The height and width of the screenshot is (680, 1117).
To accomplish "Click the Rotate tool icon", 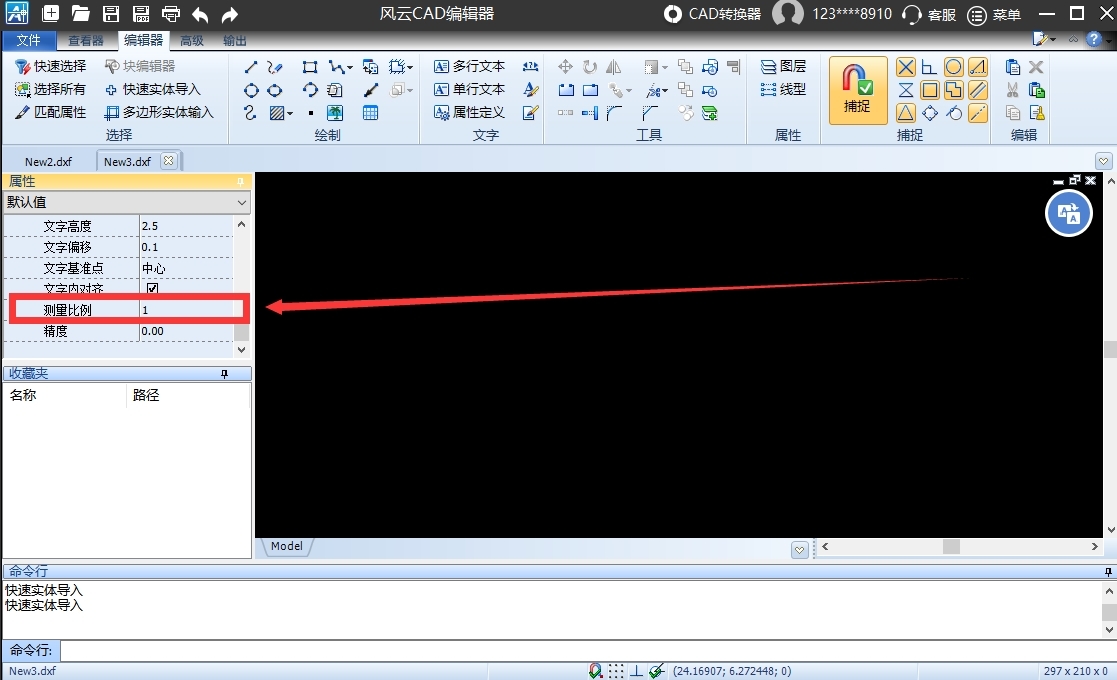I will [x=590, y=67].
